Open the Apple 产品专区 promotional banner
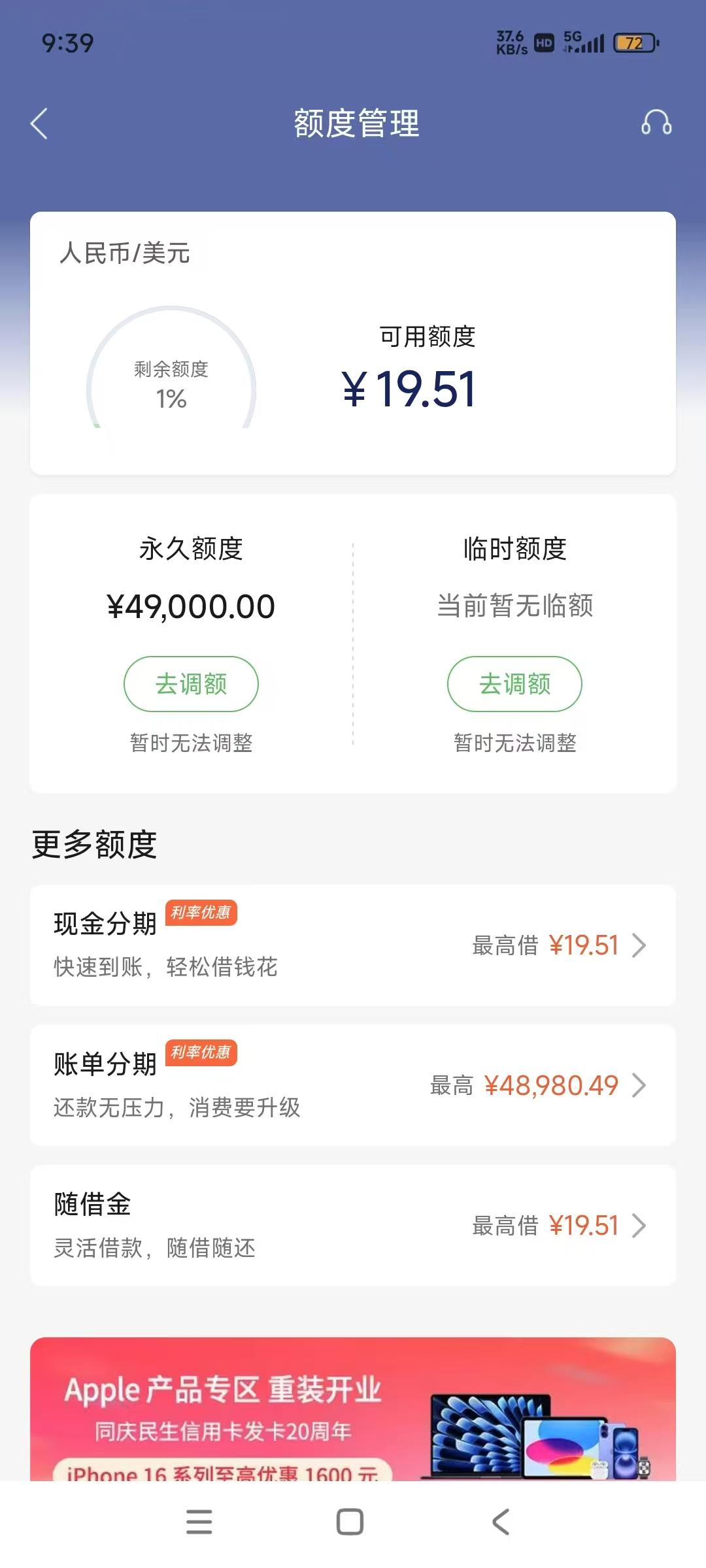706x1568 pixels. pyautogui.click(x=353, y=1409)
